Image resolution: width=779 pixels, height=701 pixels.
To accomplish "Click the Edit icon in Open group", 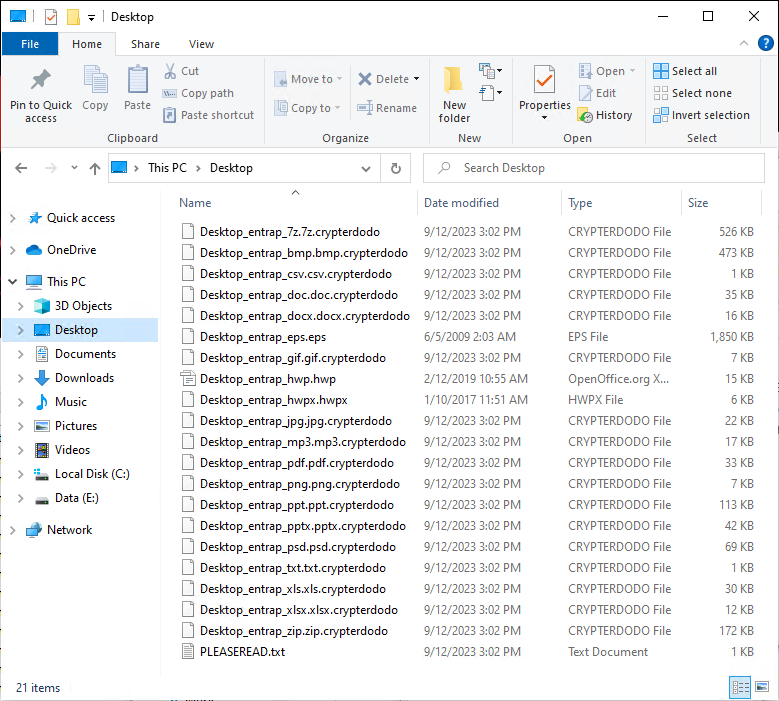I will [x=586, y=93].
